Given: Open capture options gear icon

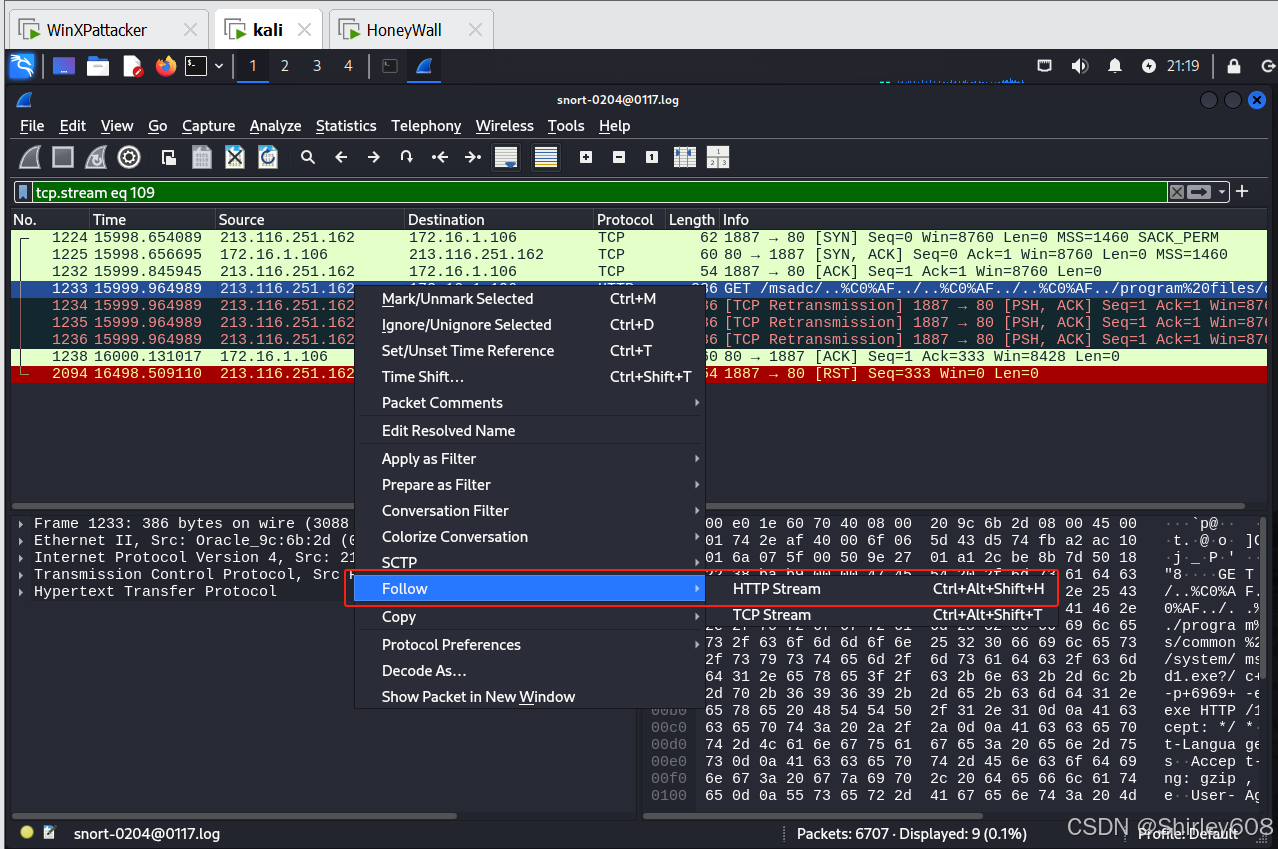Looking at the screenshot, I should pos(129,157).
